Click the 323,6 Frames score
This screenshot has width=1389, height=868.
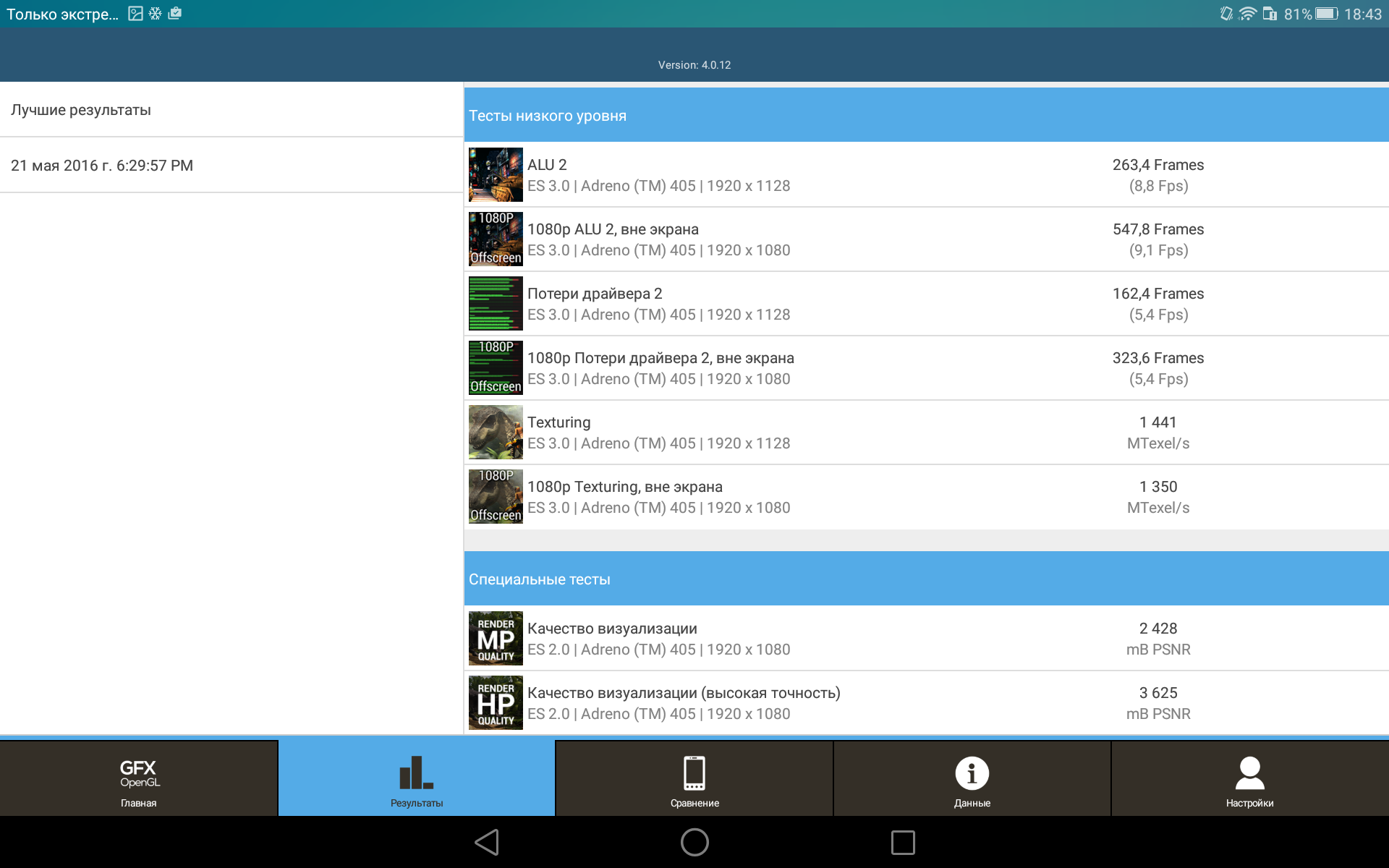(x=1158, y=358)
